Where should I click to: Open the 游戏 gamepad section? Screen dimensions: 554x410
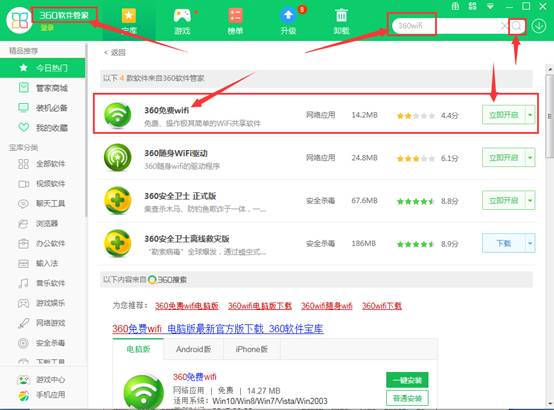[x=182, y=21]
